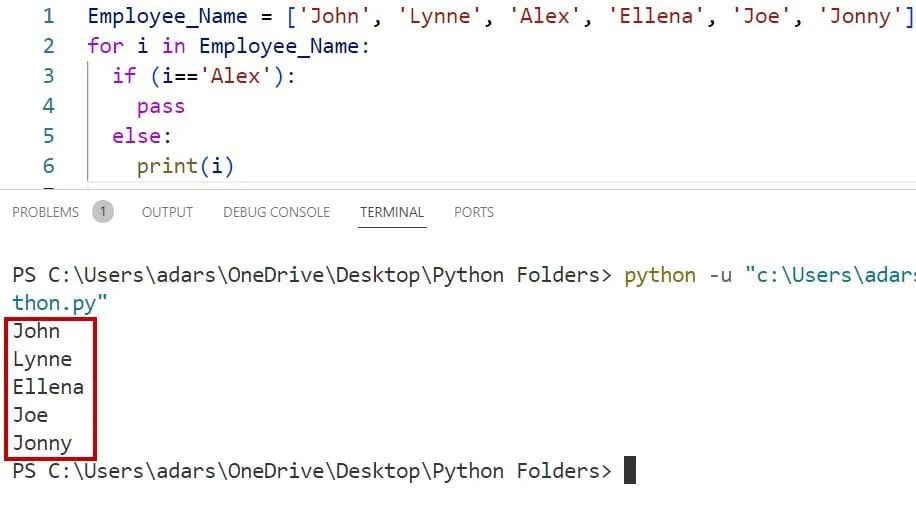Click the print(i) statement on line 6

pyautogui.click(x=185, y=166)
